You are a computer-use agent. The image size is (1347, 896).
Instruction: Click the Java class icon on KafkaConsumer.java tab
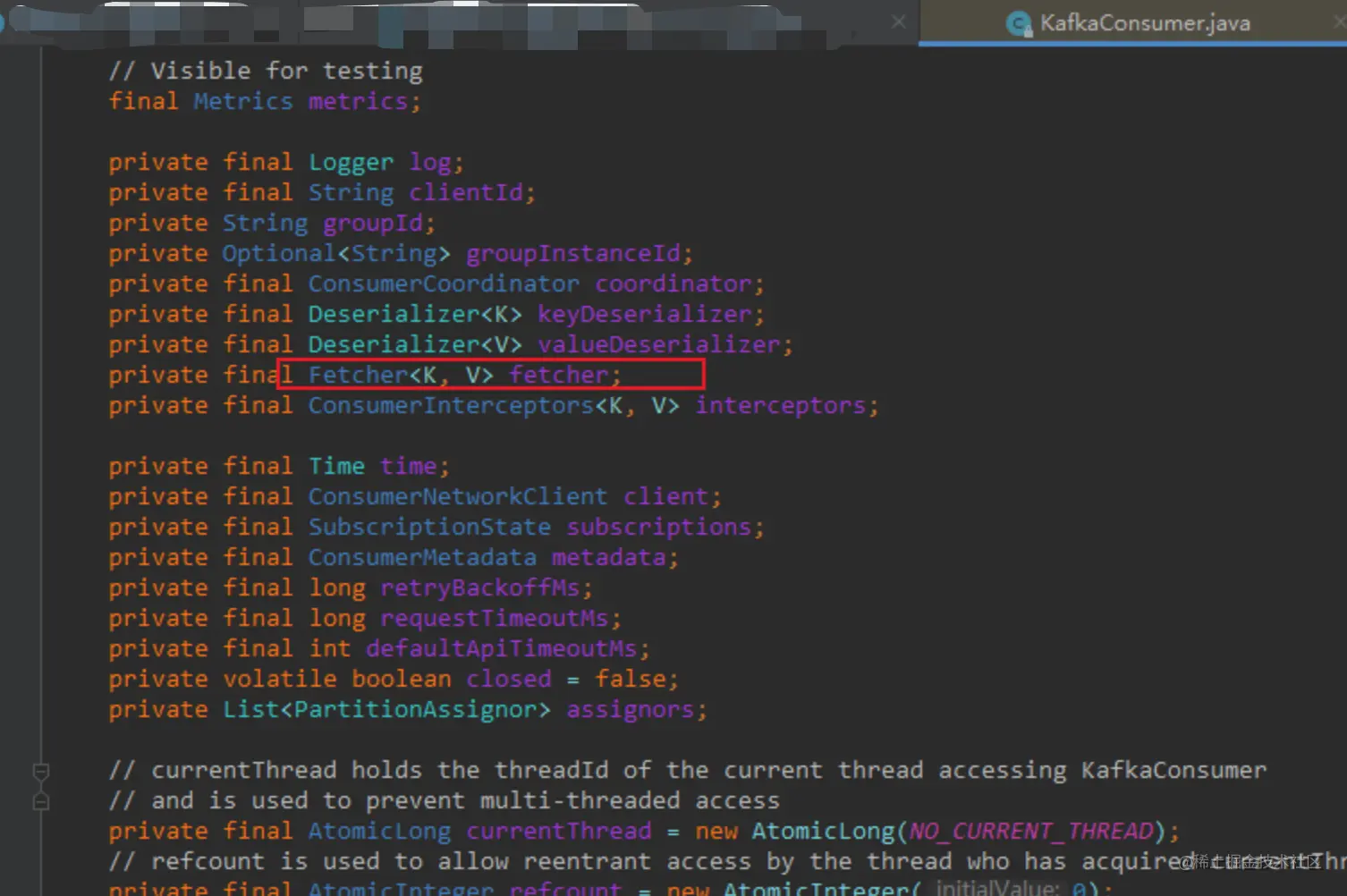click(1018, 23)
